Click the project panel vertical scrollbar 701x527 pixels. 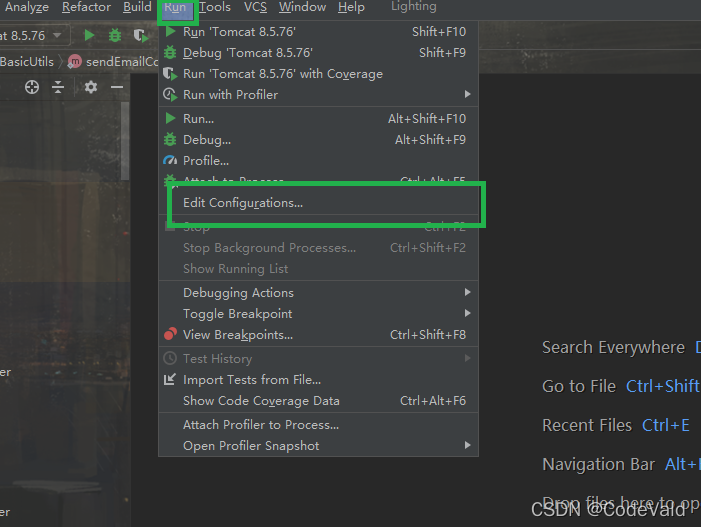125,141
